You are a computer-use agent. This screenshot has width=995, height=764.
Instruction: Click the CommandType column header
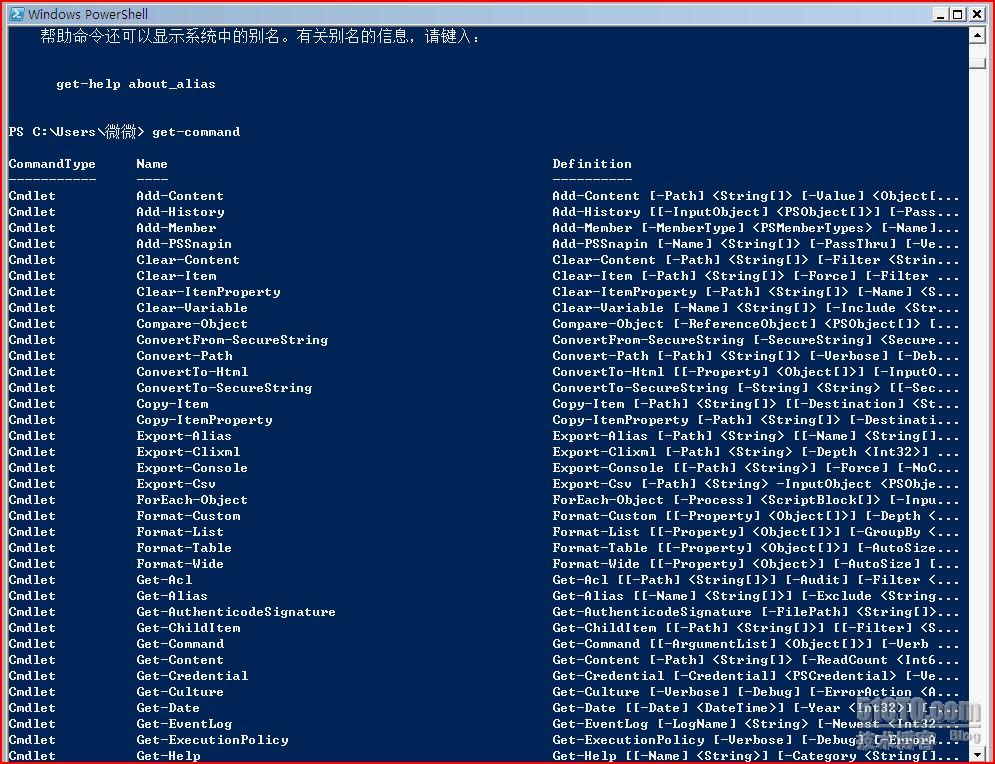(52, 164)
